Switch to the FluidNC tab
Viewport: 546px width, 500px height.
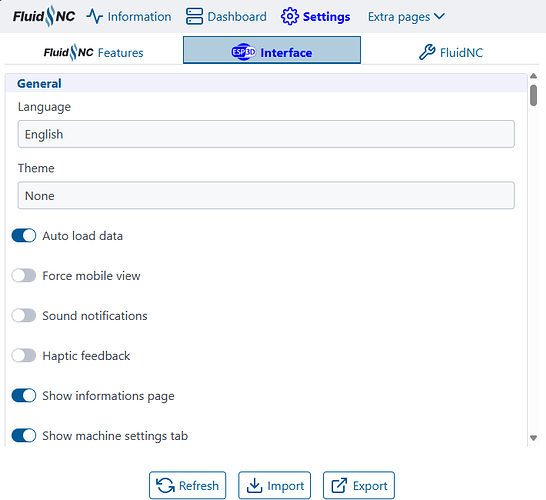[451, 52]
